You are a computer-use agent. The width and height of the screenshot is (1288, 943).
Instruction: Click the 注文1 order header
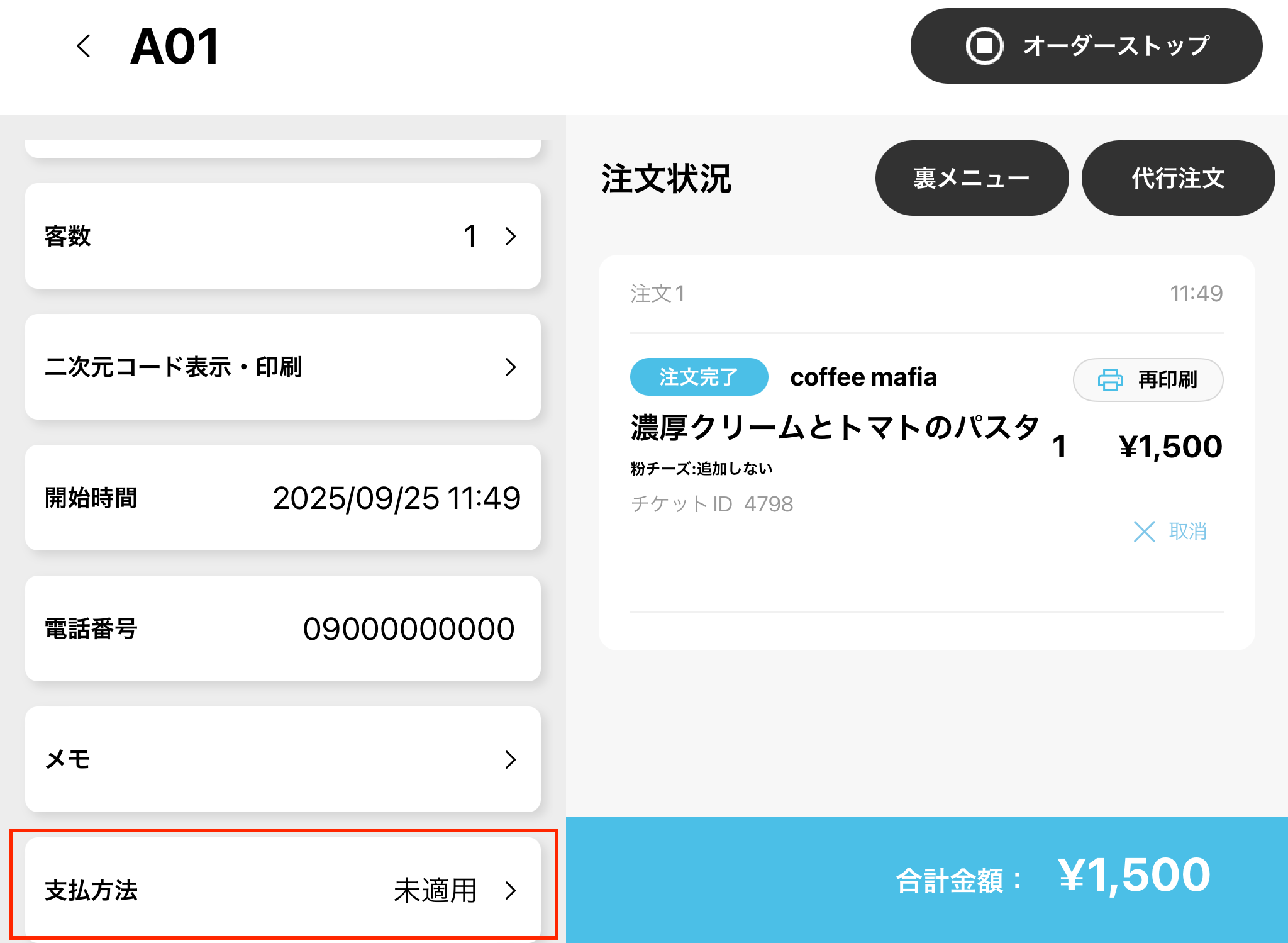[x=658, y=294]
